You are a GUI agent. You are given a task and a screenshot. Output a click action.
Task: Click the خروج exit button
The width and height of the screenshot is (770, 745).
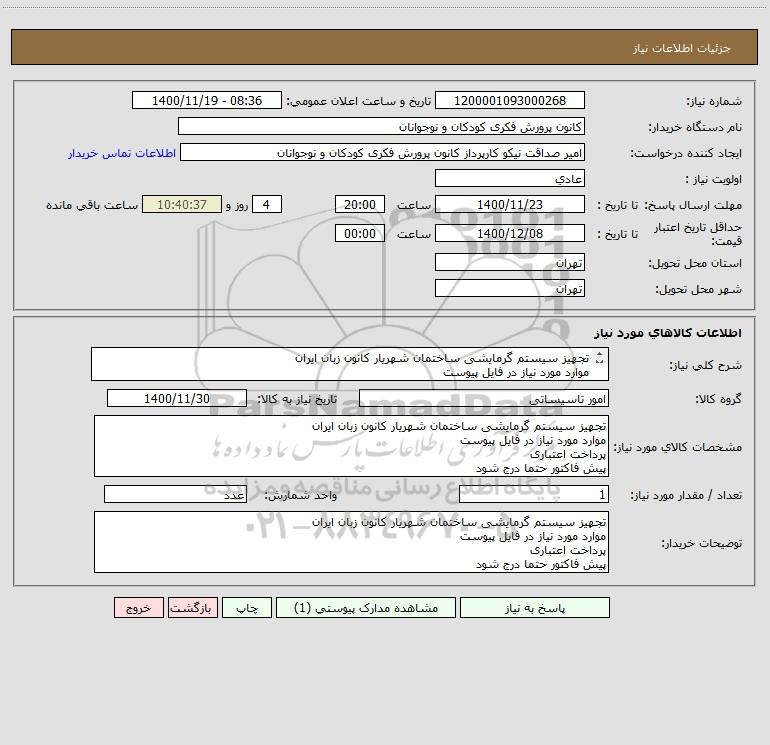tap(138, 607)
